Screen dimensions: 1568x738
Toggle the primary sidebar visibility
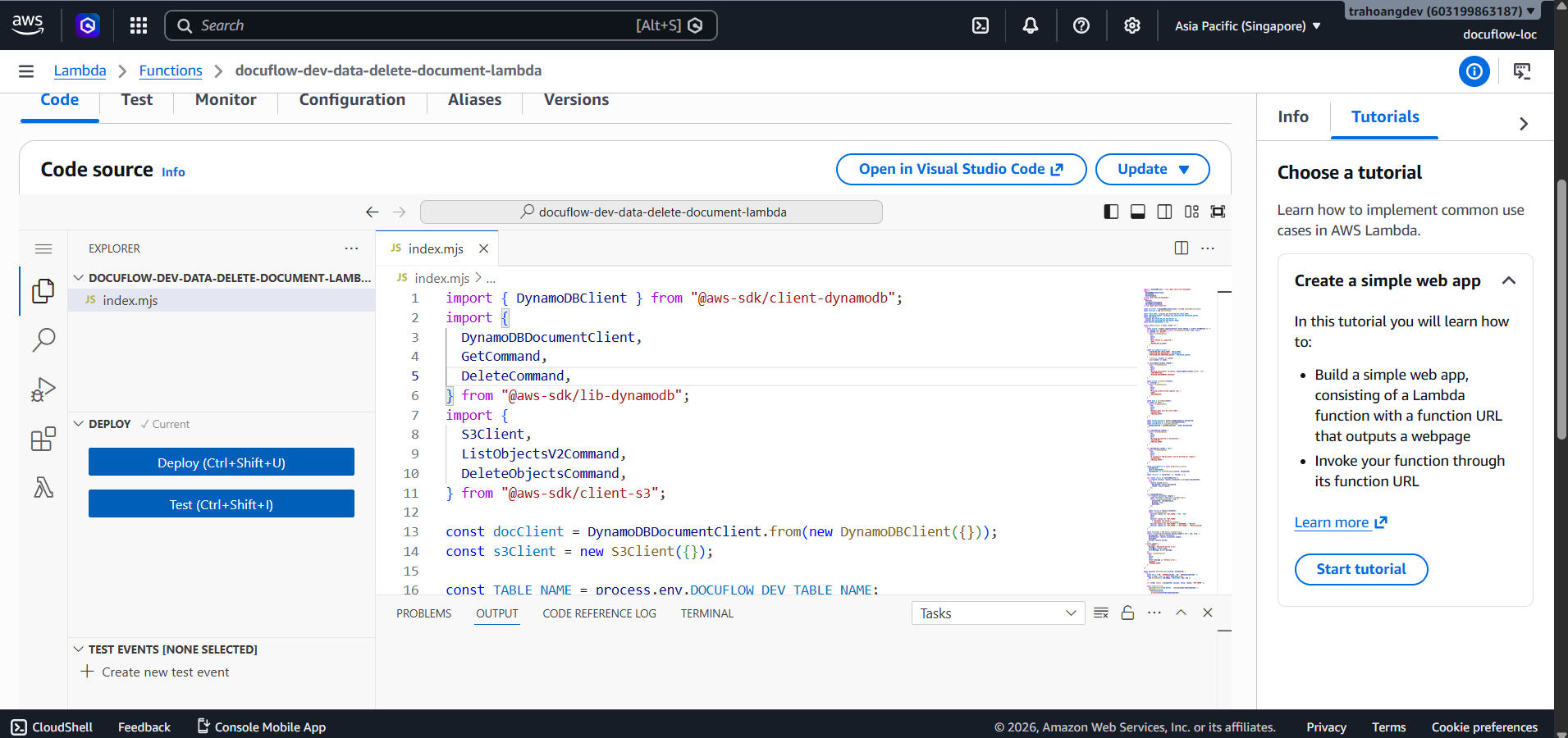(x=1111, y=212)
